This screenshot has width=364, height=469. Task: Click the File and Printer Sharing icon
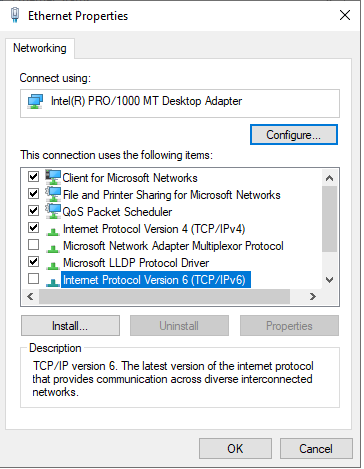pos(53,194)
